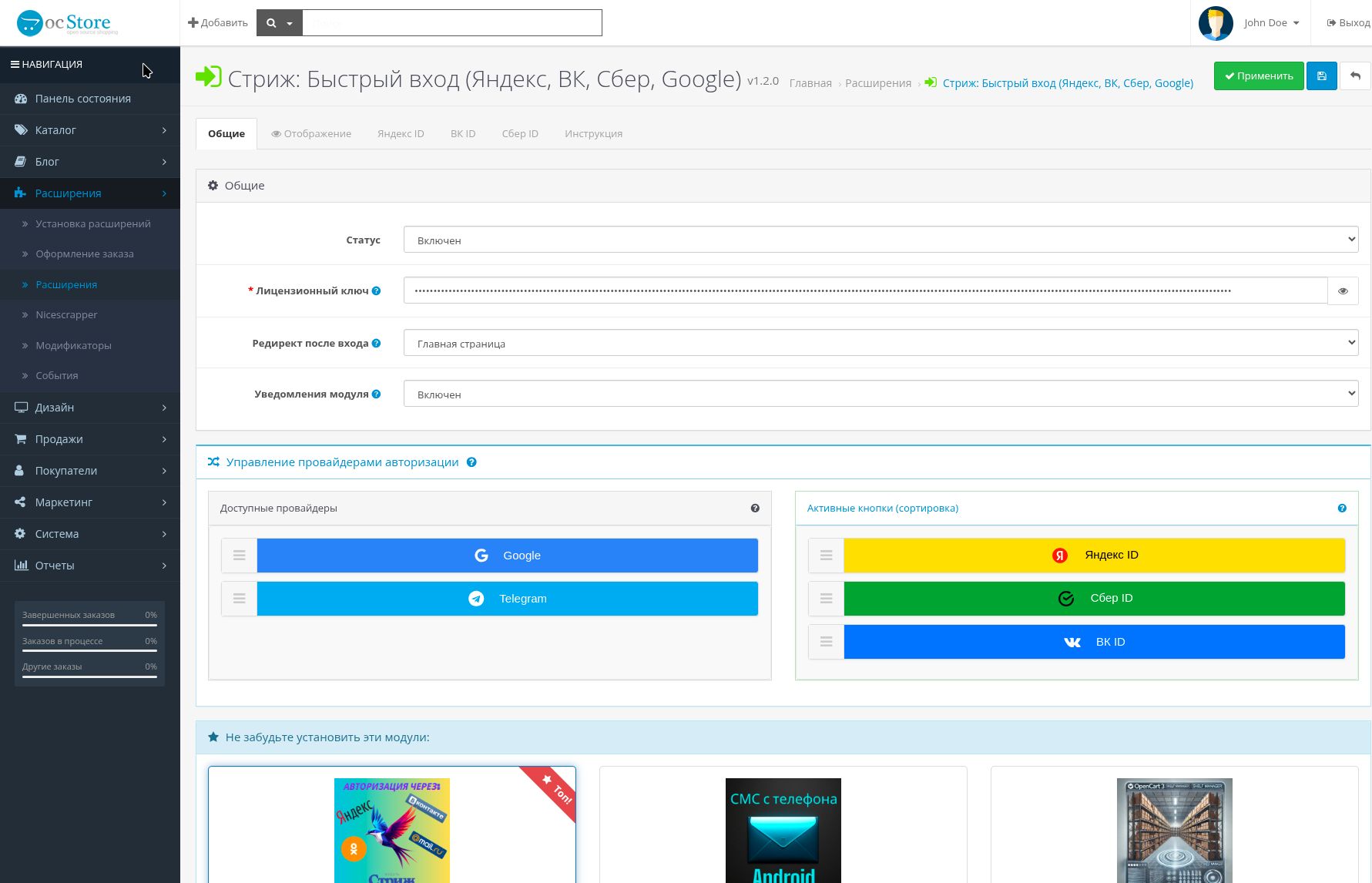
Task: Expand the Отчеты menu
Action: 90,566
